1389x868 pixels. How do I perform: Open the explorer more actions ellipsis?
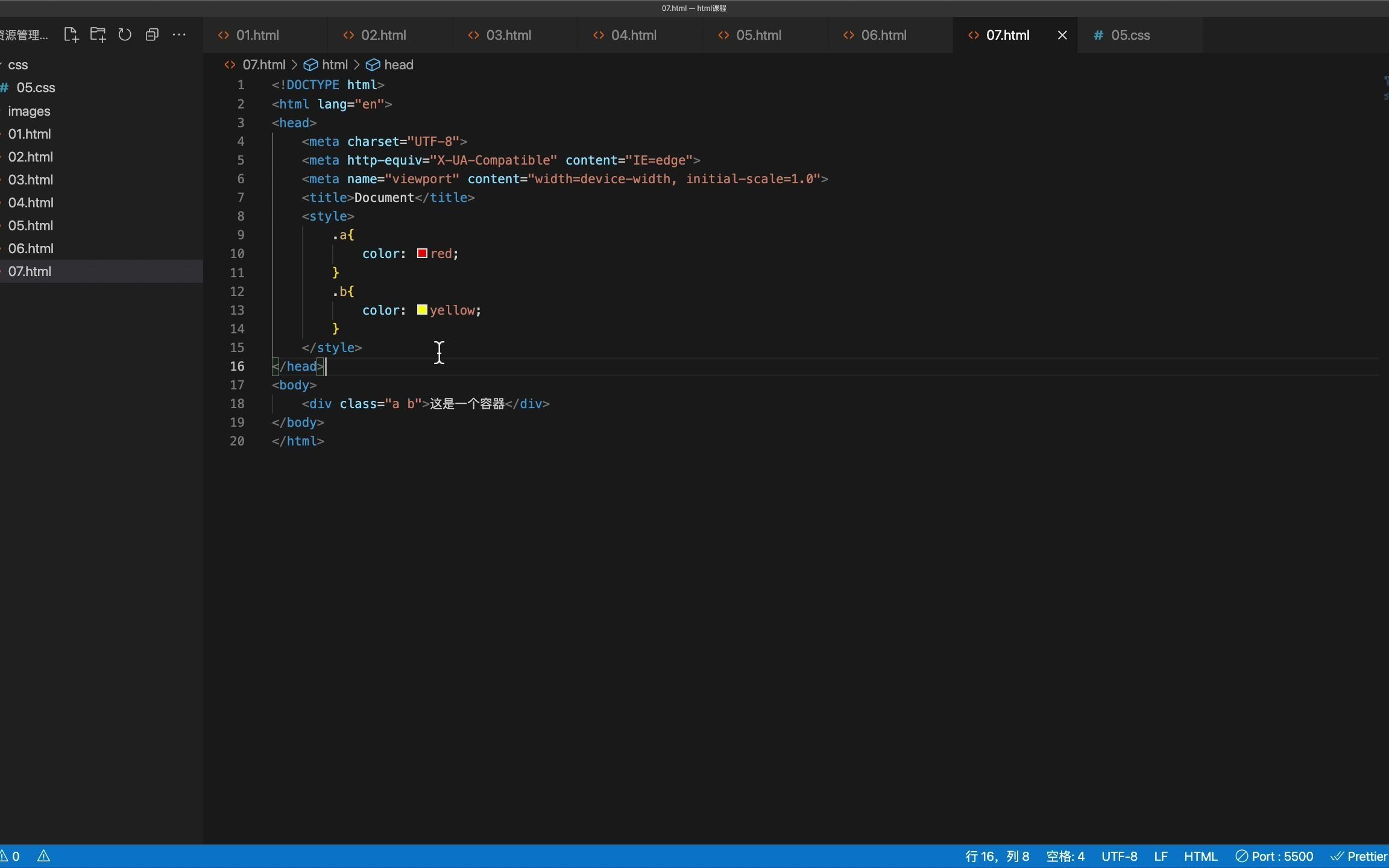point(179,35)
